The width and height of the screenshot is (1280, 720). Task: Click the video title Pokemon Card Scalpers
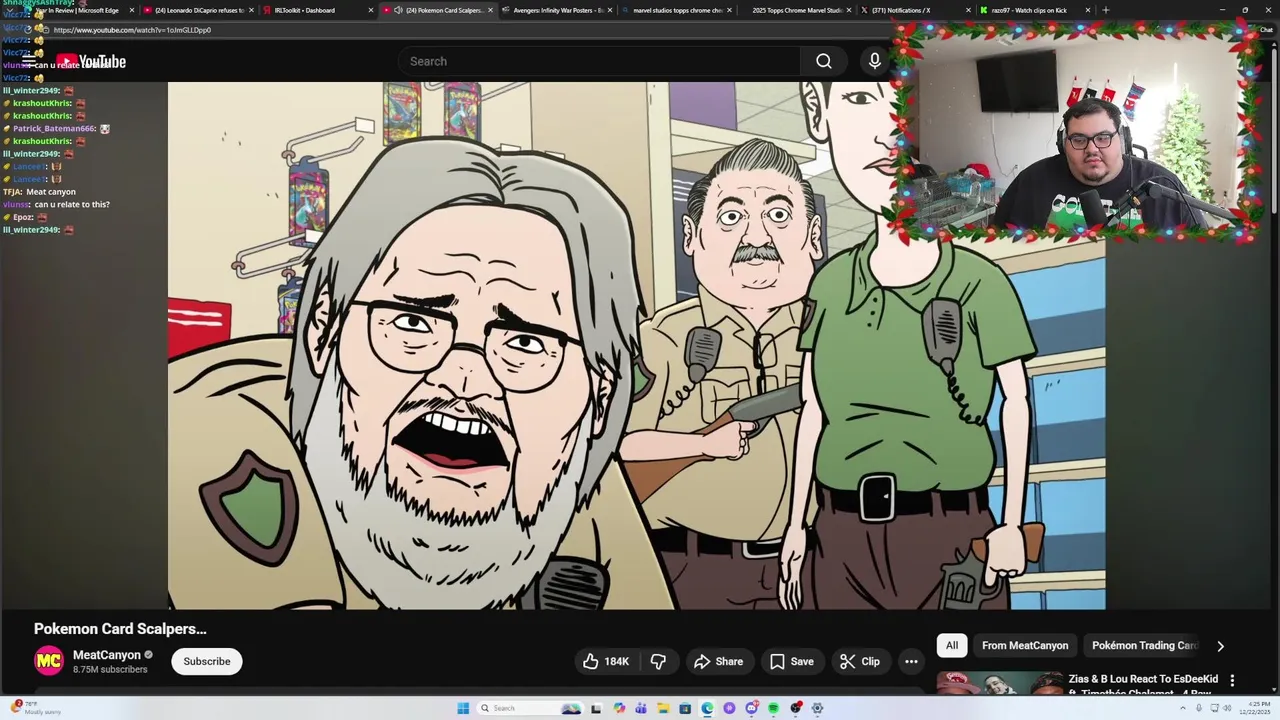120,629
